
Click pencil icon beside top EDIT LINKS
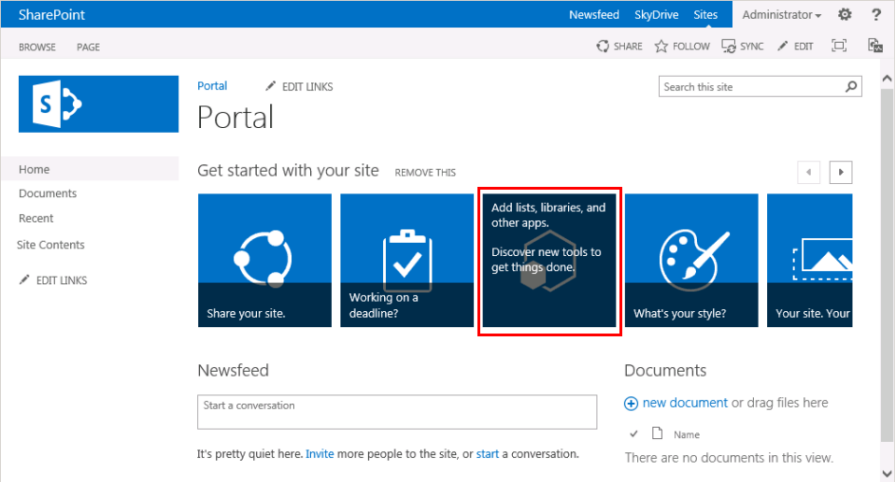click(x=271, y=86)
